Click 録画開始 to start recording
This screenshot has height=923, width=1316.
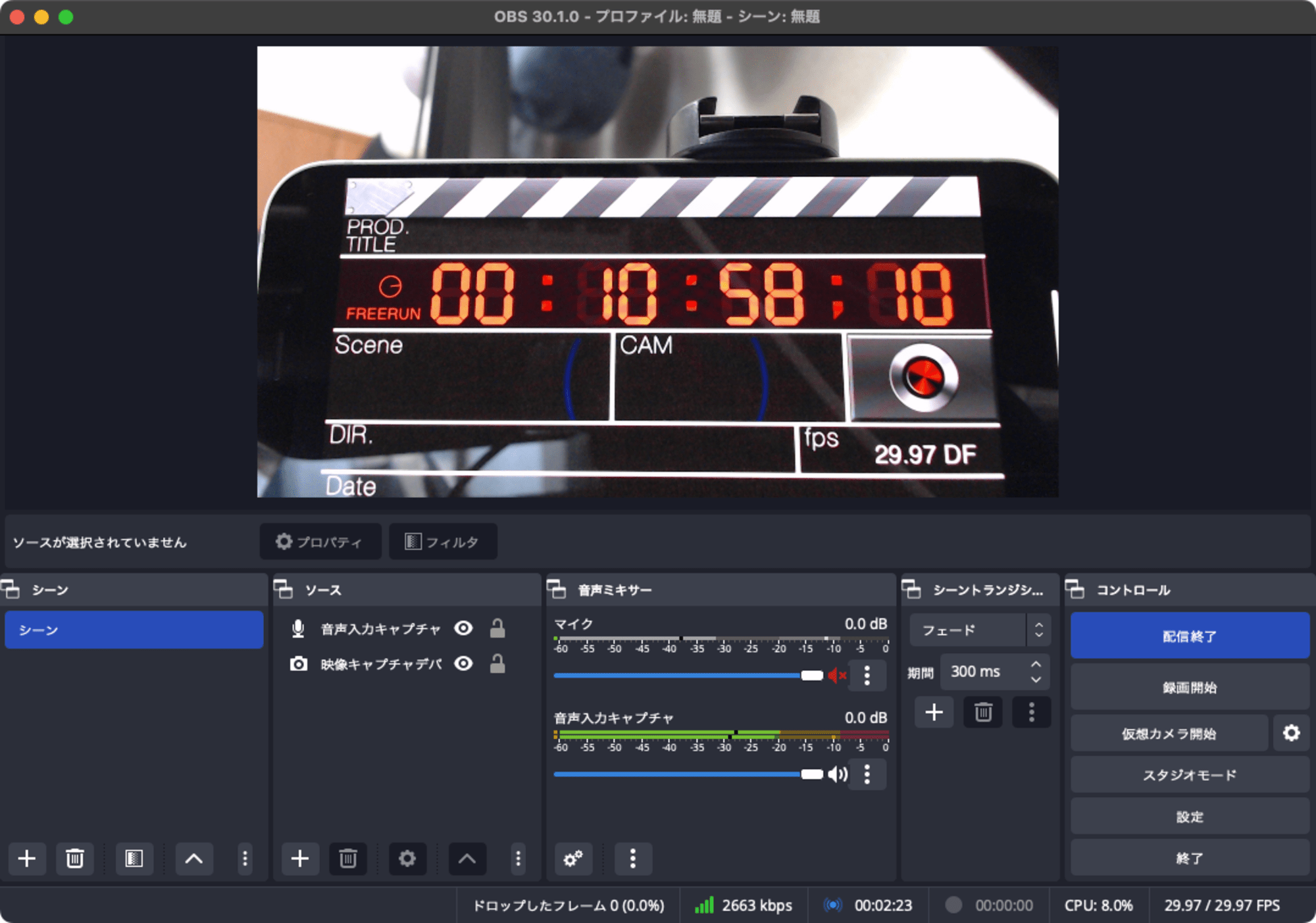point(1189,686)
